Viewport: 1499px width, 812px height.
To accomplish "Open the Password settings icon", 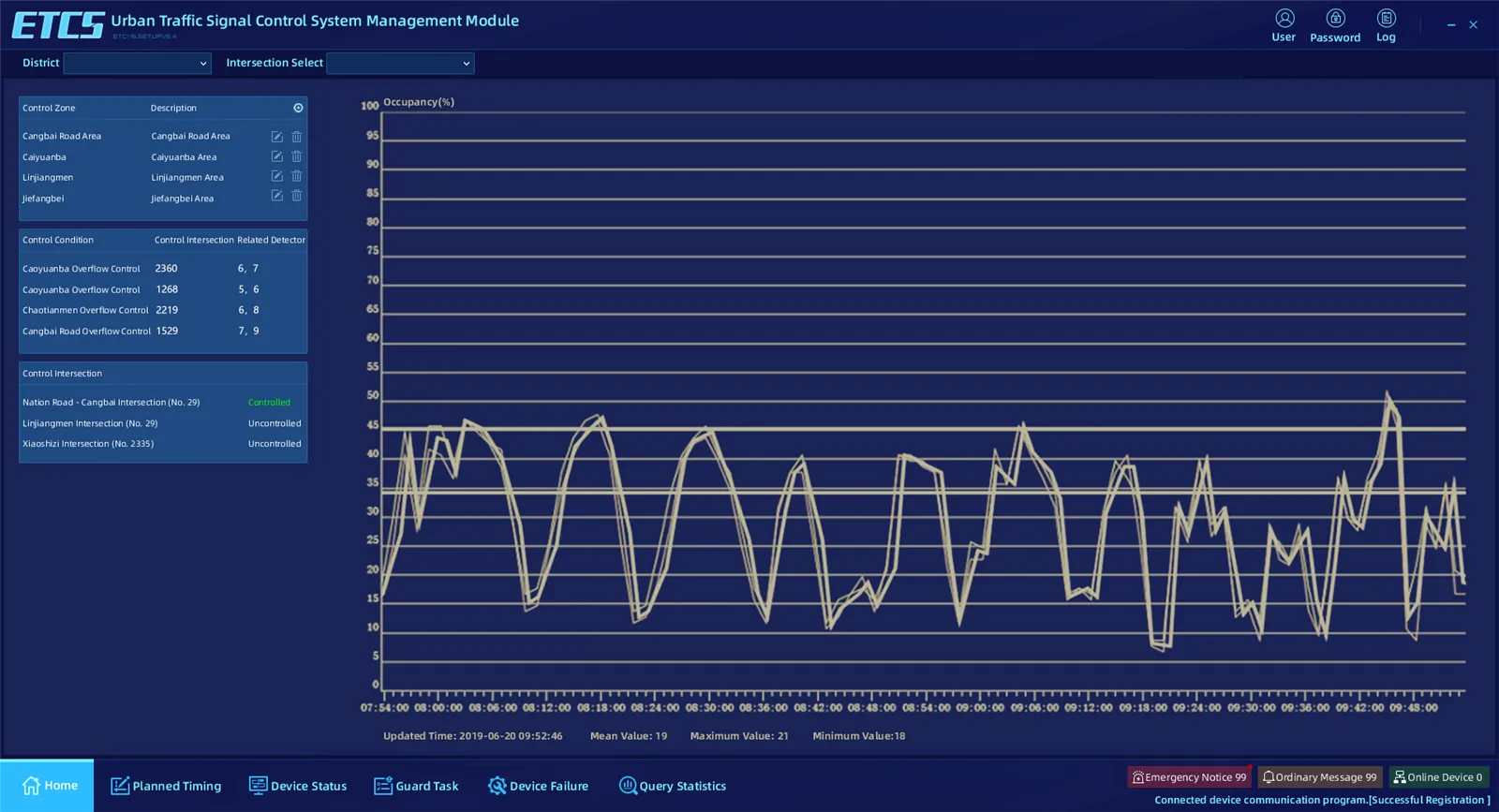I will point(1335,19).
